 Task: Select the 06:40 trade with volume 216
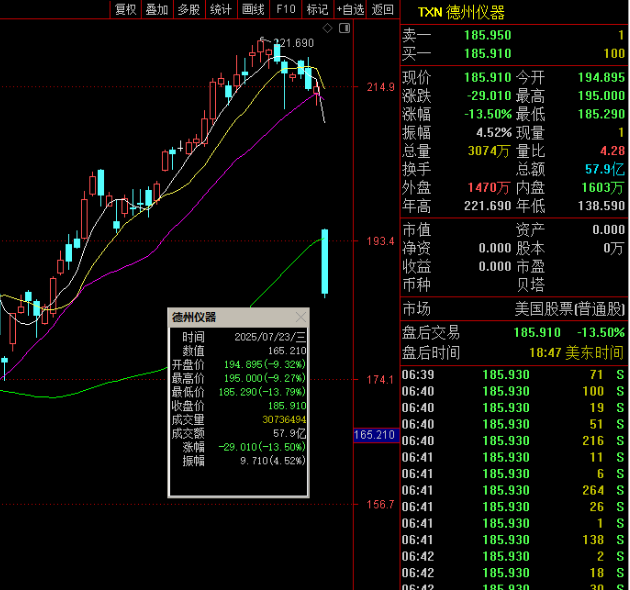[513, 441]
